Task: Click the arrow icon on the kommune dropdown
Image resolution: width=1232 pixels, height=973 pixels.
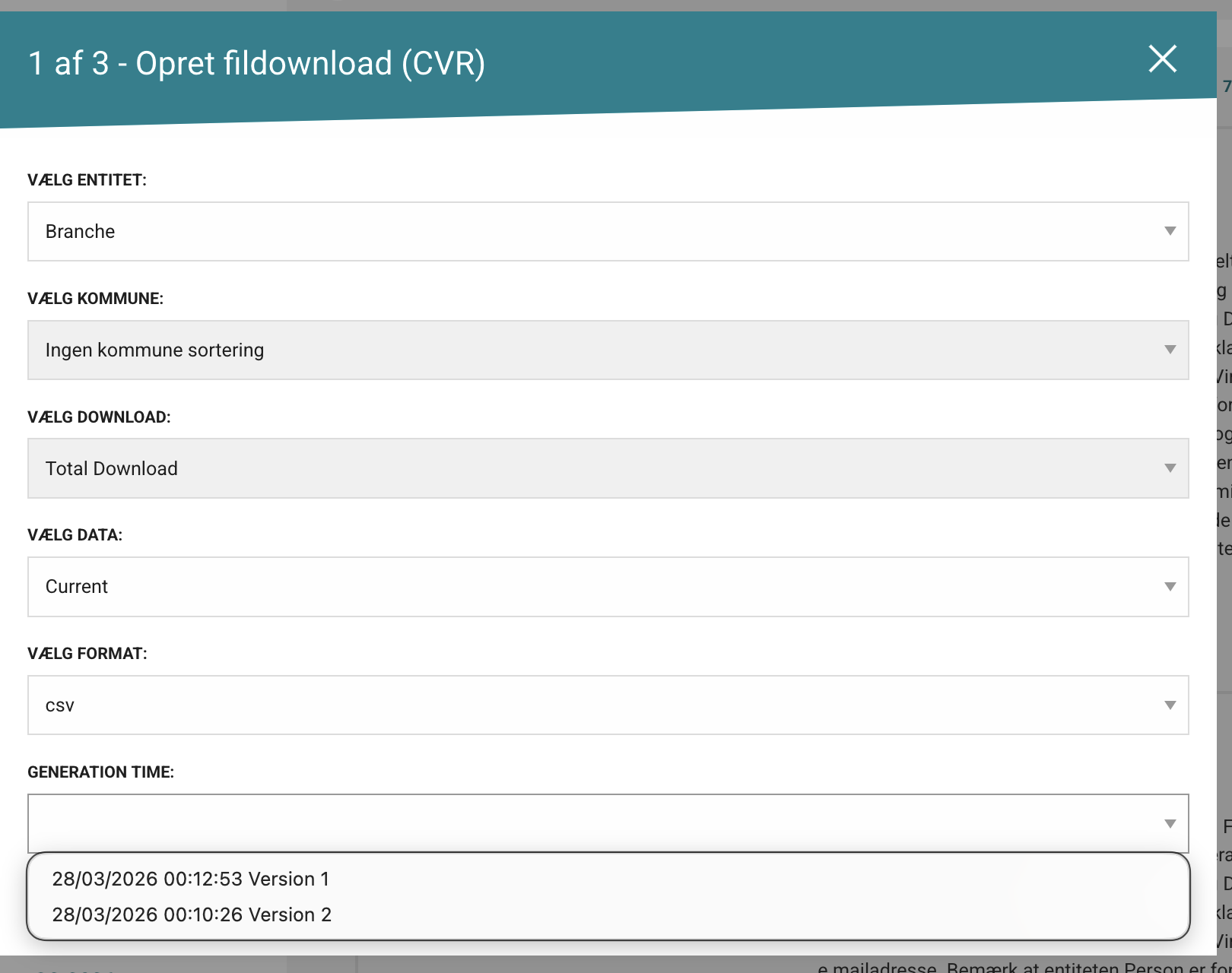Action: (x=1170, y=350)
